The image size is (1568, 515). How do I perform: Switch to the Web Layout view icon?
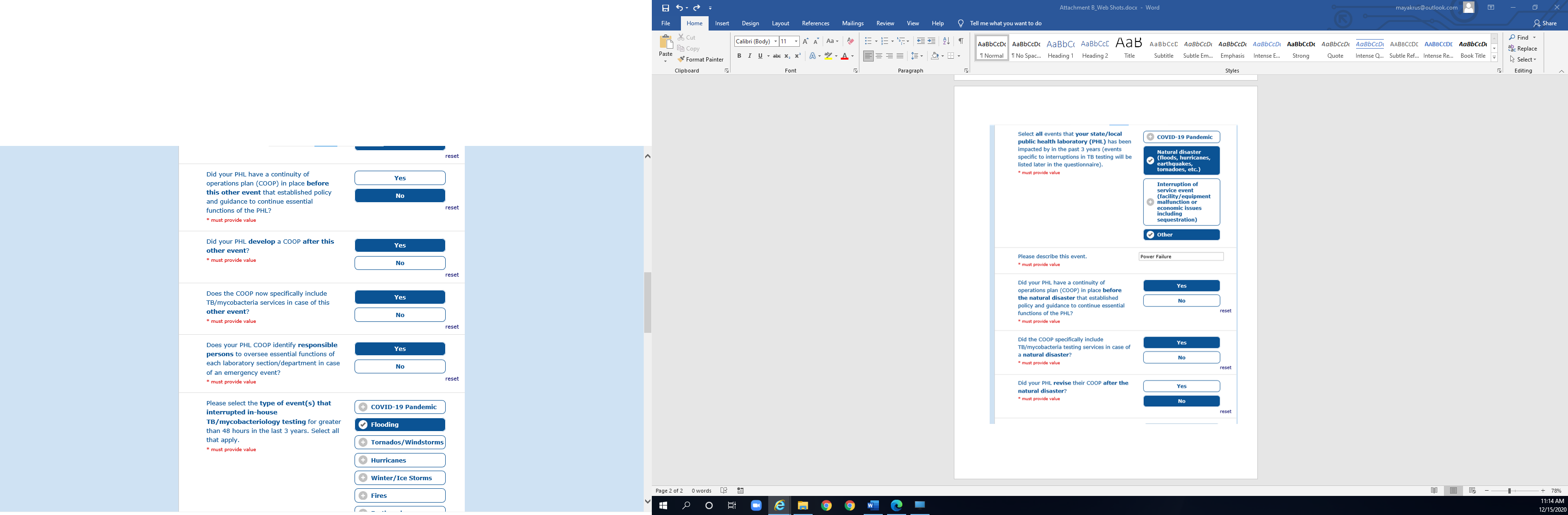pos(1472,491)
